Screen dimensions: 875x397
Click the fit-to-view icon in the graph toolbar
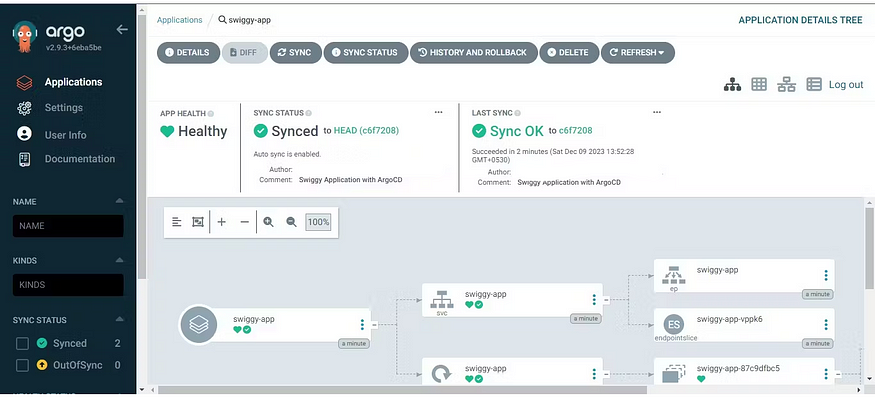tap(198, 222)
